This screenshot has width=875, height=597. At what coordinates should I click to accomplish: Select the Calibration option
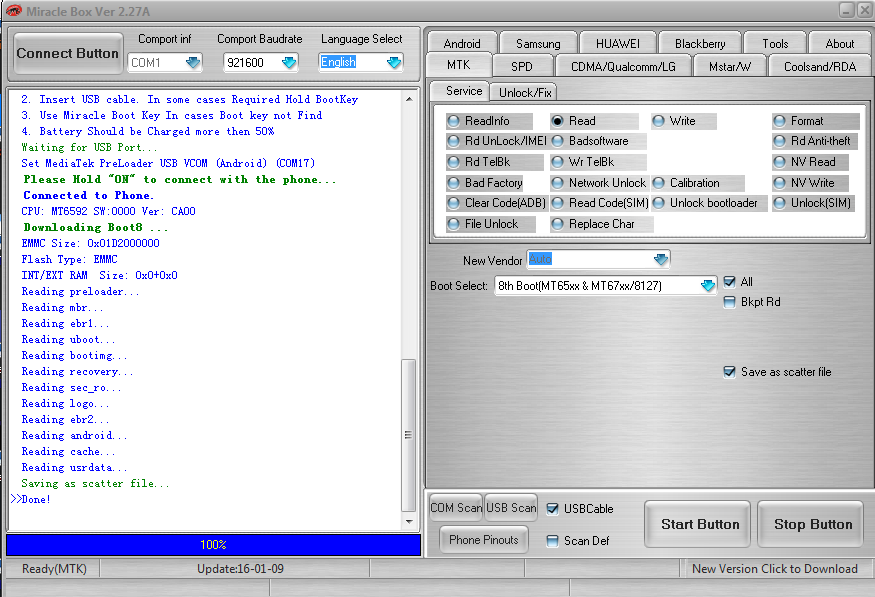[x=658, y=183]
